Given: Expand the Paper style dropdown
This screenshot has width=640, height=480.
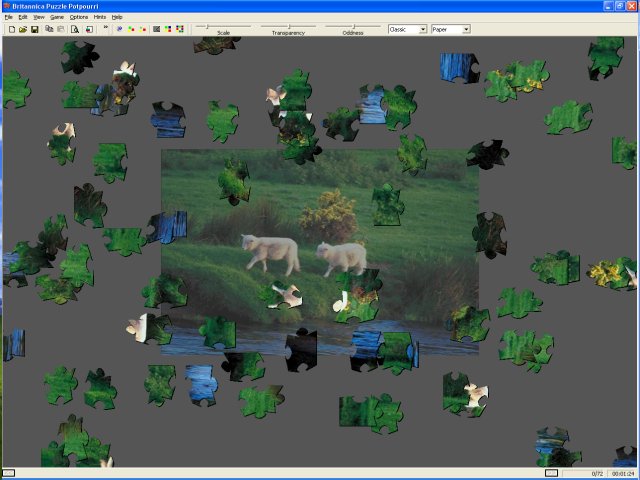Looking at the screenshot, I should (451, 29).
